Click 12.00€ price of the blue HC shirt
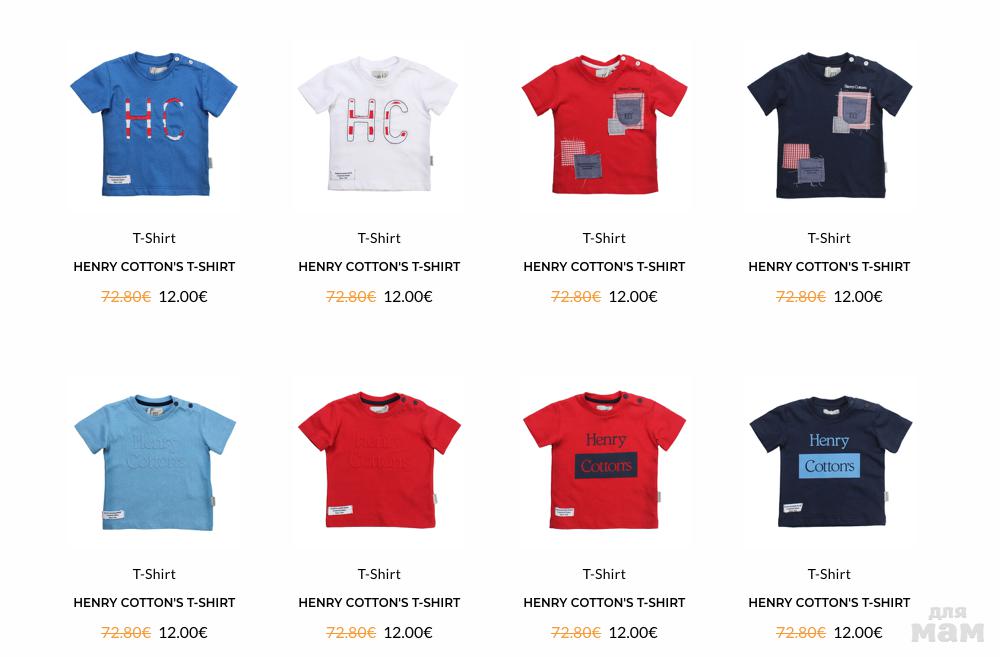This screenshot has height=657, width=1000. (183, 297)
